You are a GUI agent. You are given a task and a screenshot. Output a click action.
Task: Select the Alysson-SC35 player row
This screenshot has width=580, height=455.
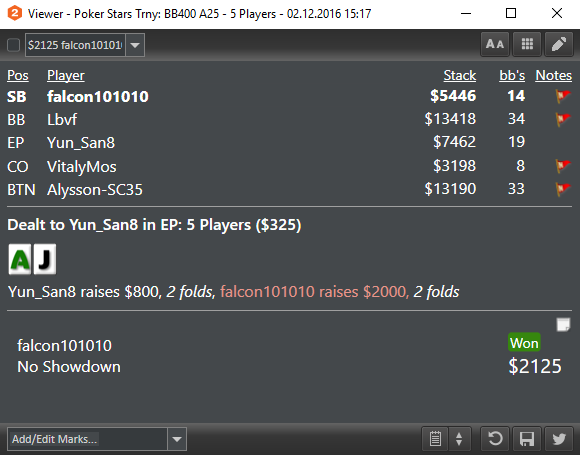point(290,189)
